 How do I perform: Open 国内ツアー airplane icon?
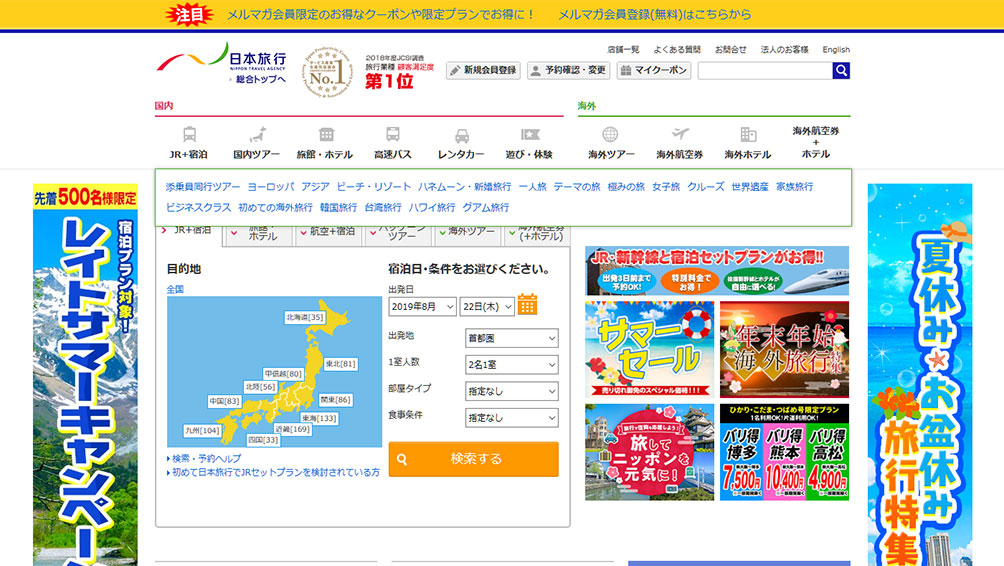click(257, 134)
